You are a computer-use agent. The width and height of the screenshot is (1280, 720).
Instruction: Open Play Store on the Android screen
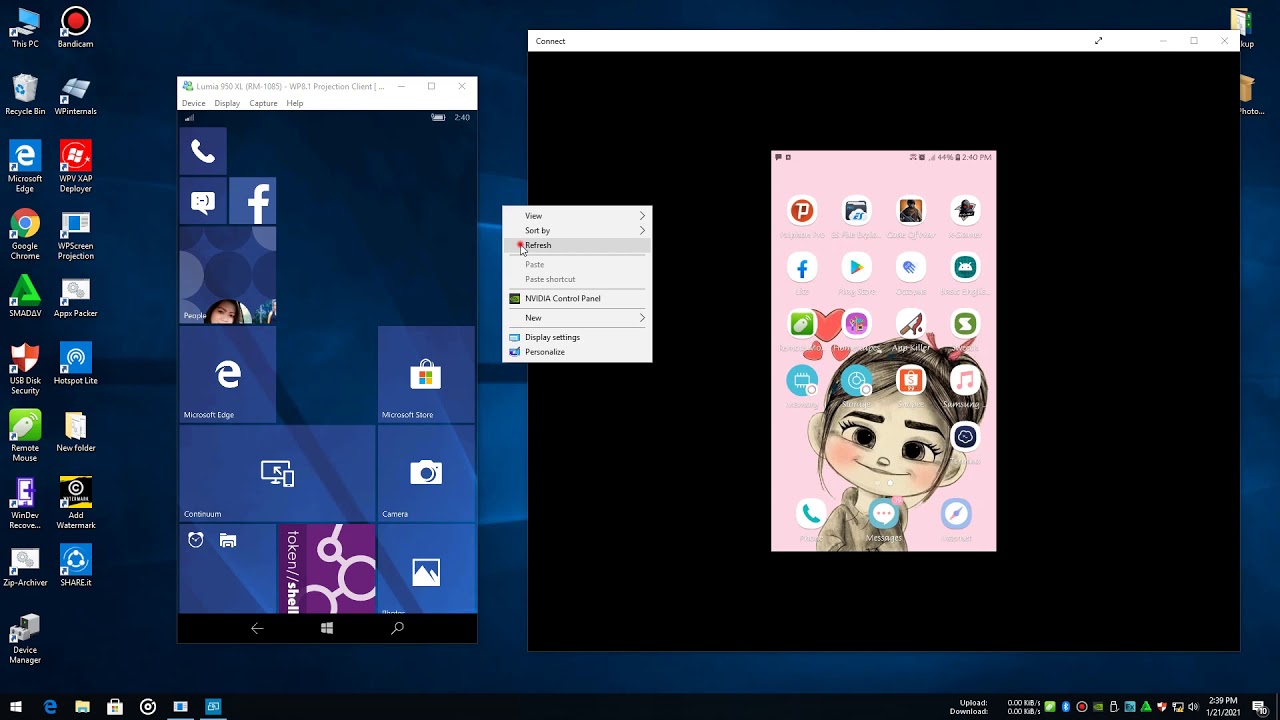[x=856, y=268]
